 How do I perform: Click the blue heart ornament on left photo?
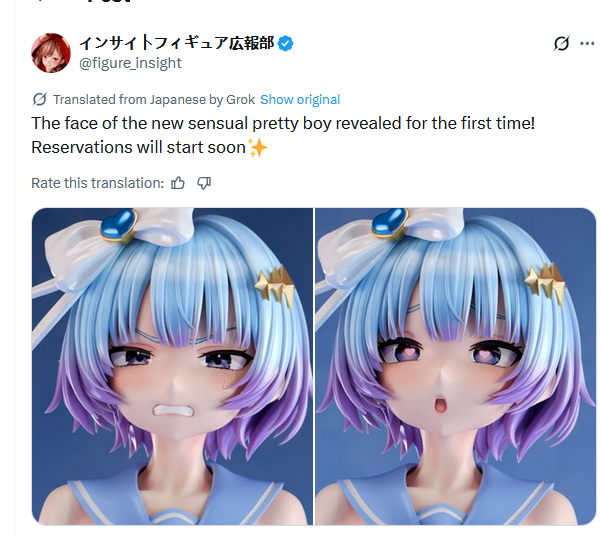119,225
